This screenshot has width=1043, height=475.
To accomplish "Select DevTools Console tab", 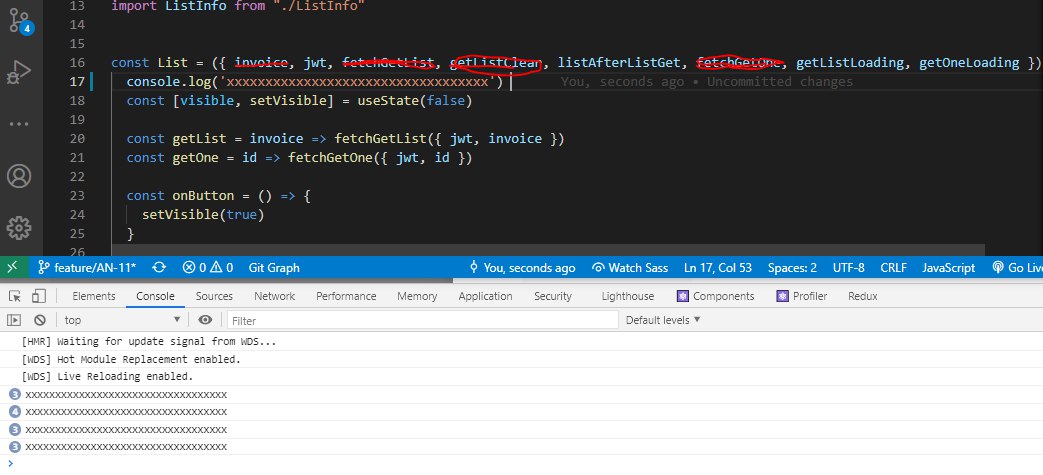I will click(x=156, y=296).
